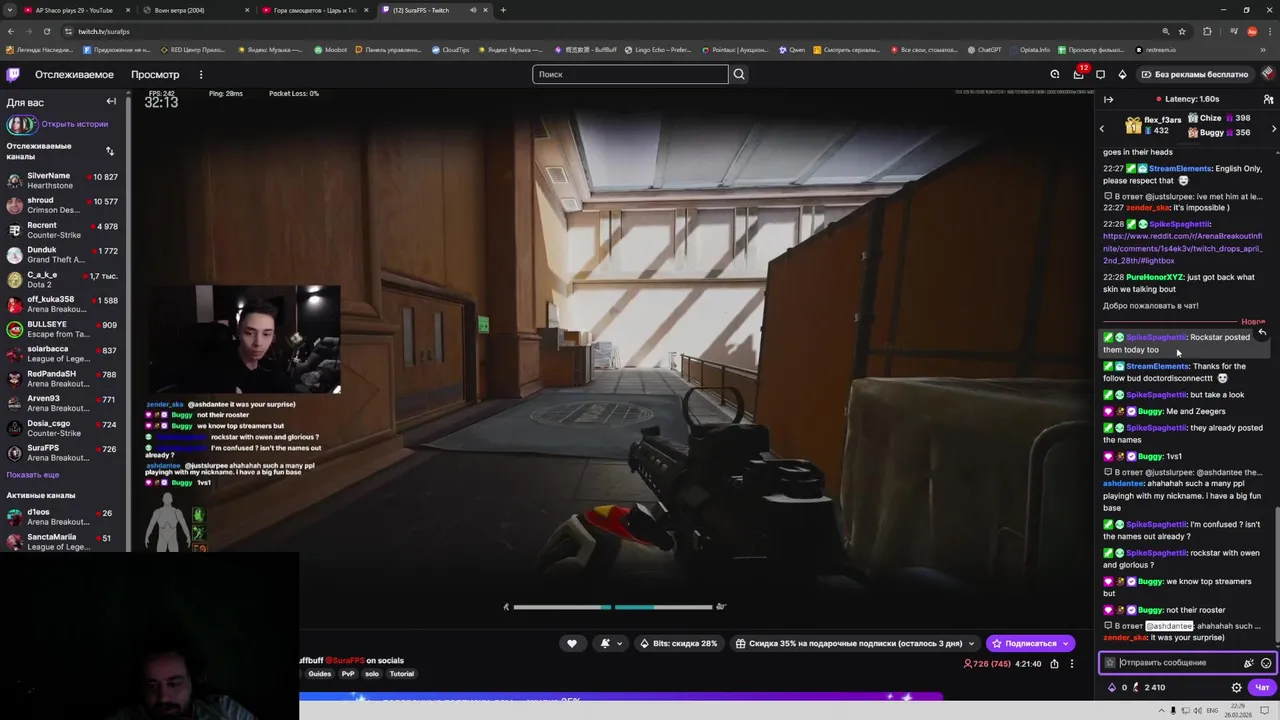The width and height of the screenshot is (1280, 720).
Task: Click the search magnifier button
Action: click(739, 74)
